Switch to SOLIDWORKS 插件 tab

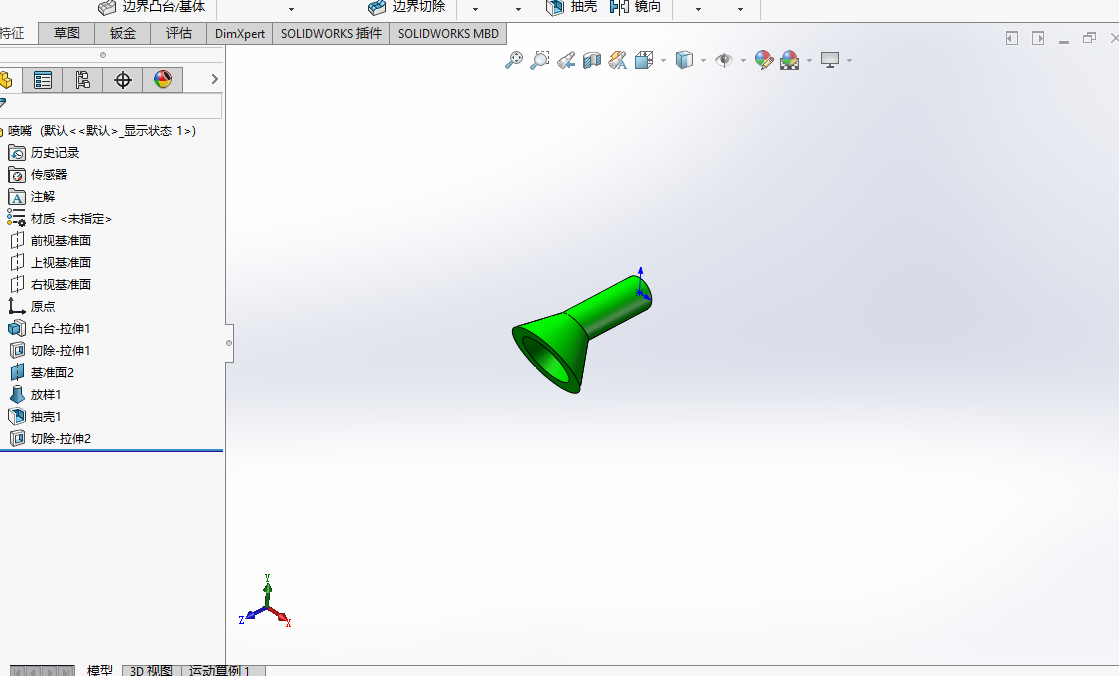[x=331, y=34]
